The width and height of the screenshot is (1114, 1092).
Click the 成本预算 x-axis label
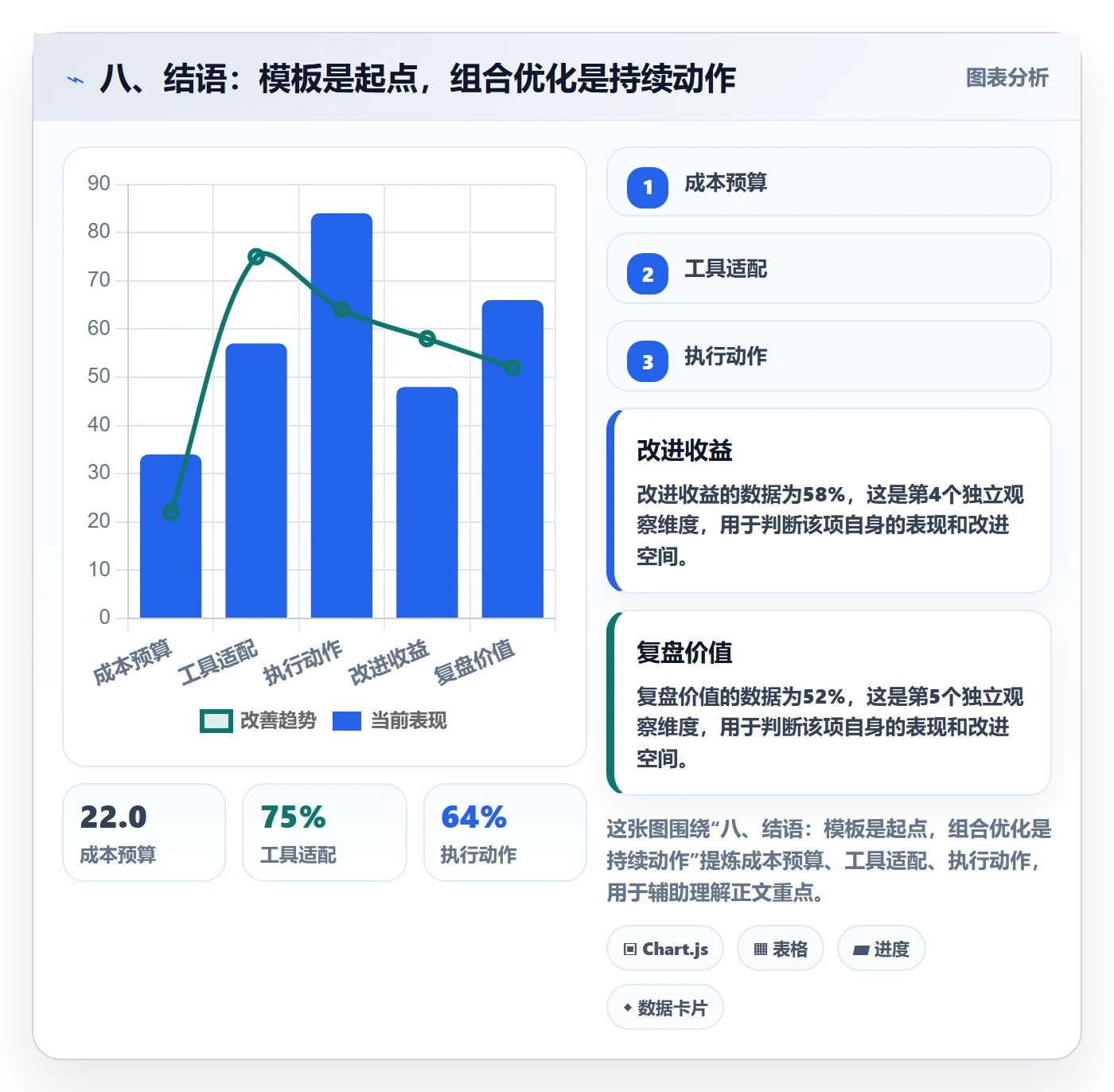click(132, 662)
